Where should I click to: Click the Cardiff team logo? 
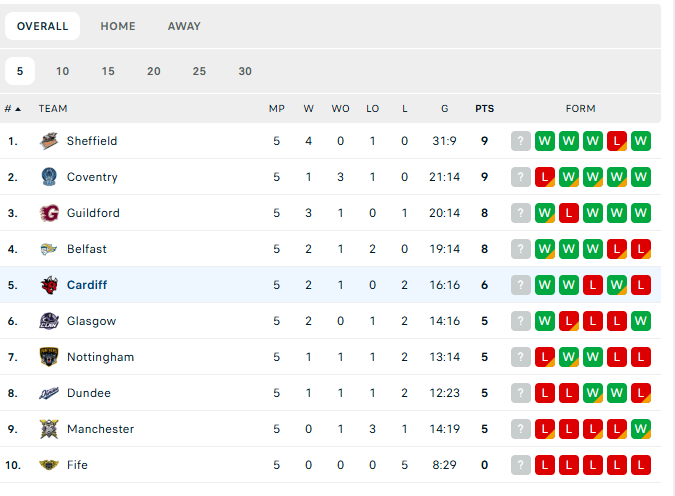coord(49,285)
